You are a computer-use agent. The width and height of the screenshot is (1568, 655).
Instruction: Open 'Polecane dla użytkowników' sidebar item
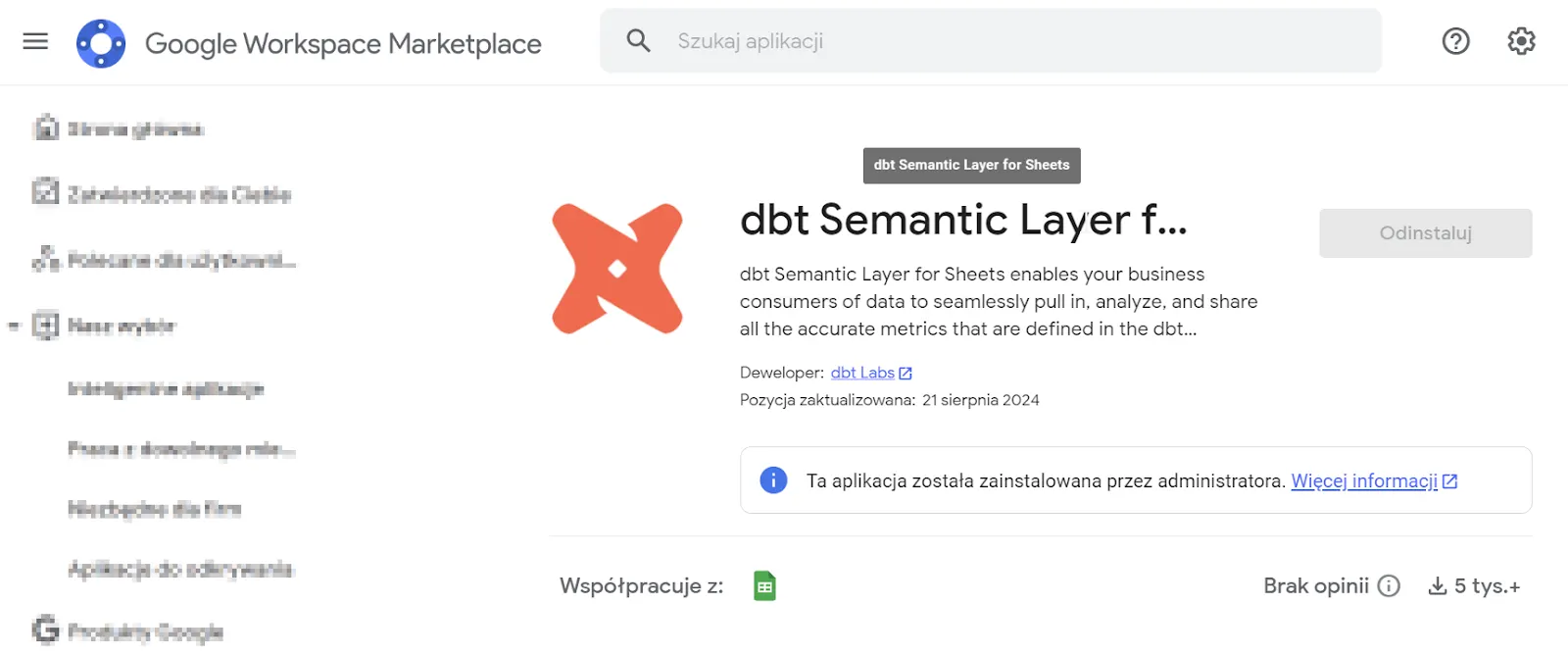(x=181, y=260)
